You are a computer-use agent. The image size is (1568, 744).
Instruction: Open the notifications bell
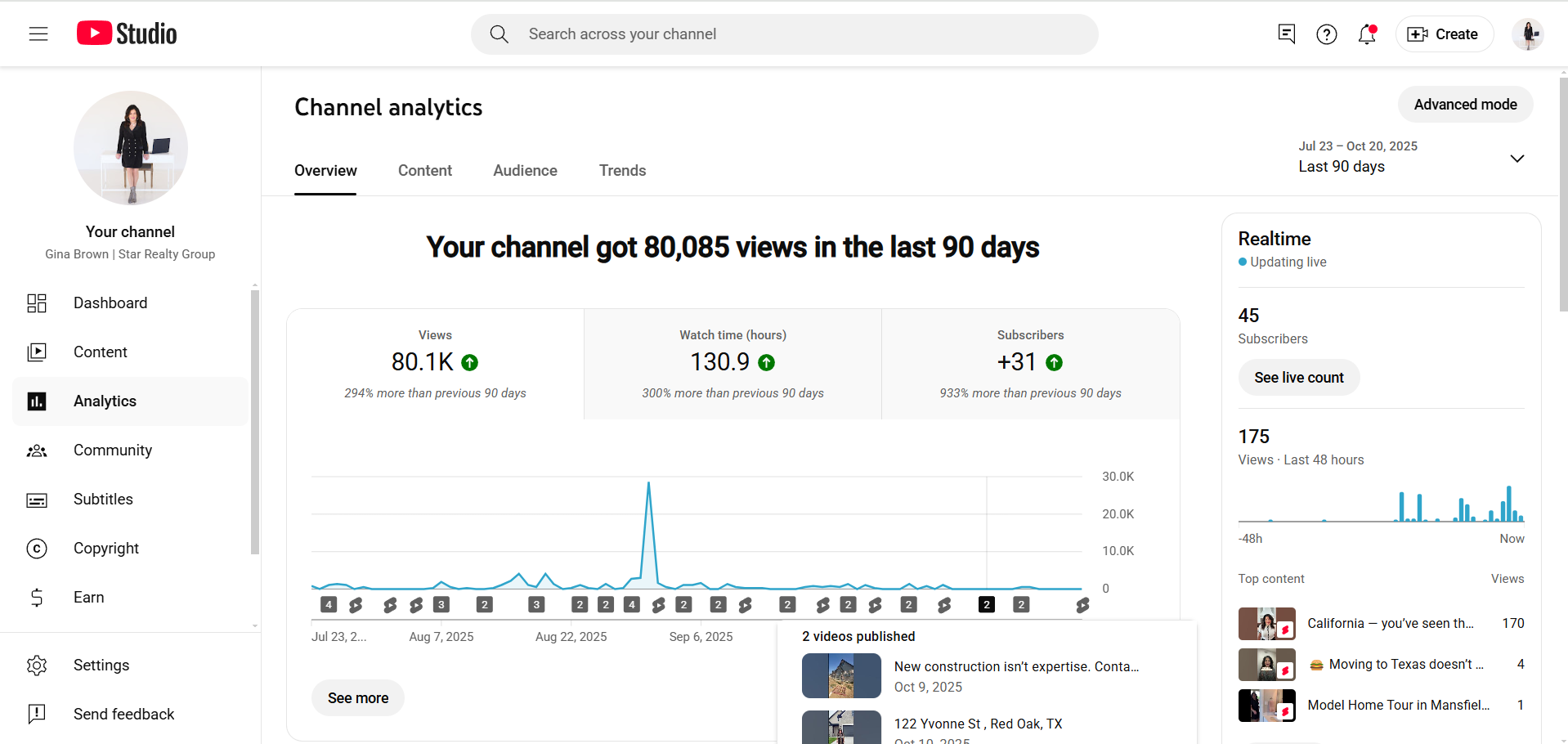pos(1367,34)
